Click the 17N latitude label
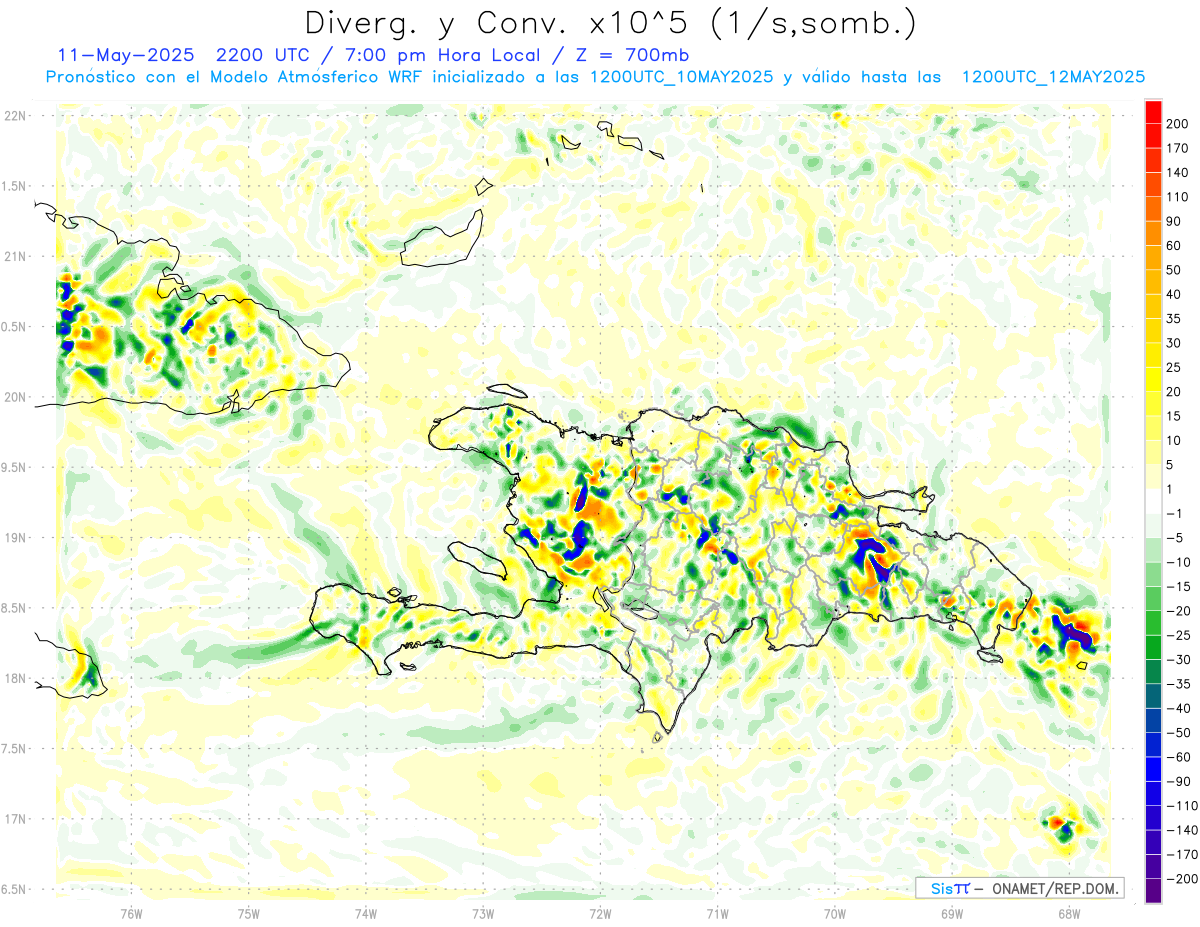1200x927 pixels. [x=15, y=819]
